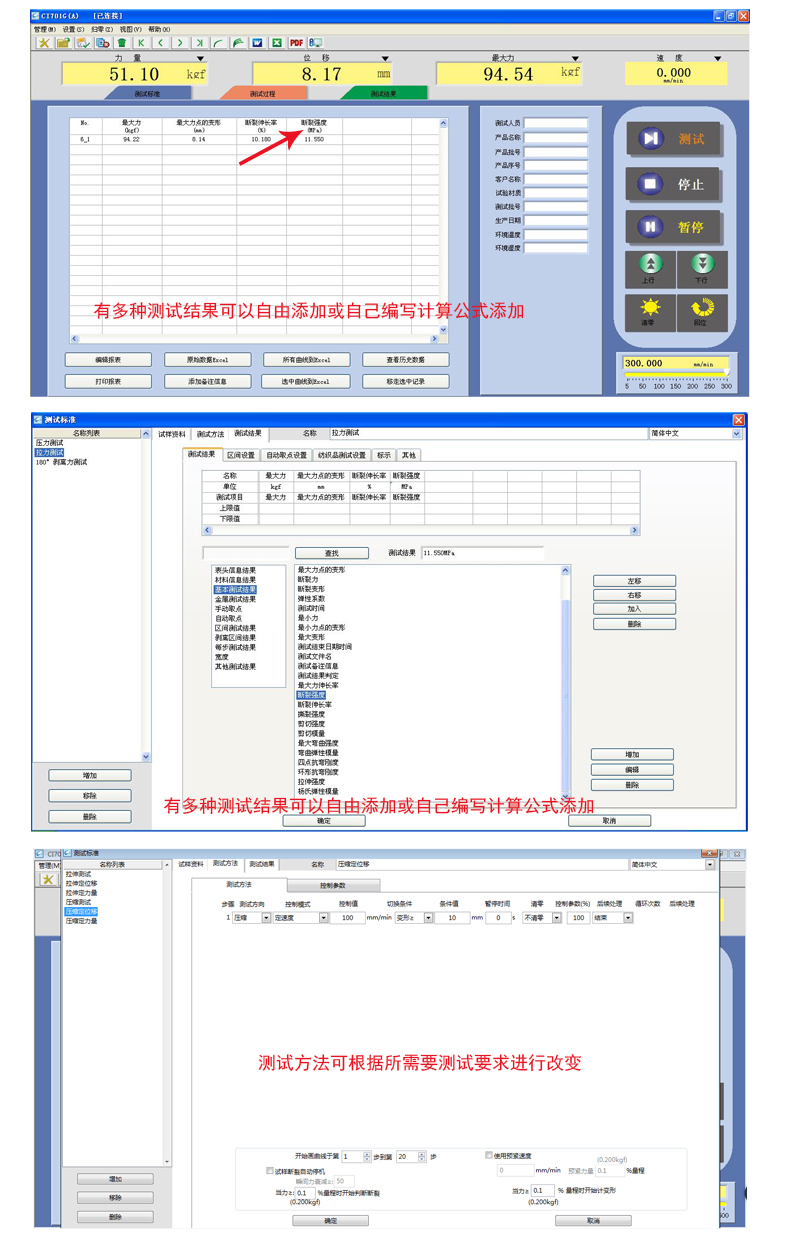This screenshot has height=1250, width=790.
Task: Click the 下行 move-down icon button
Action: (x=702, y=268)
